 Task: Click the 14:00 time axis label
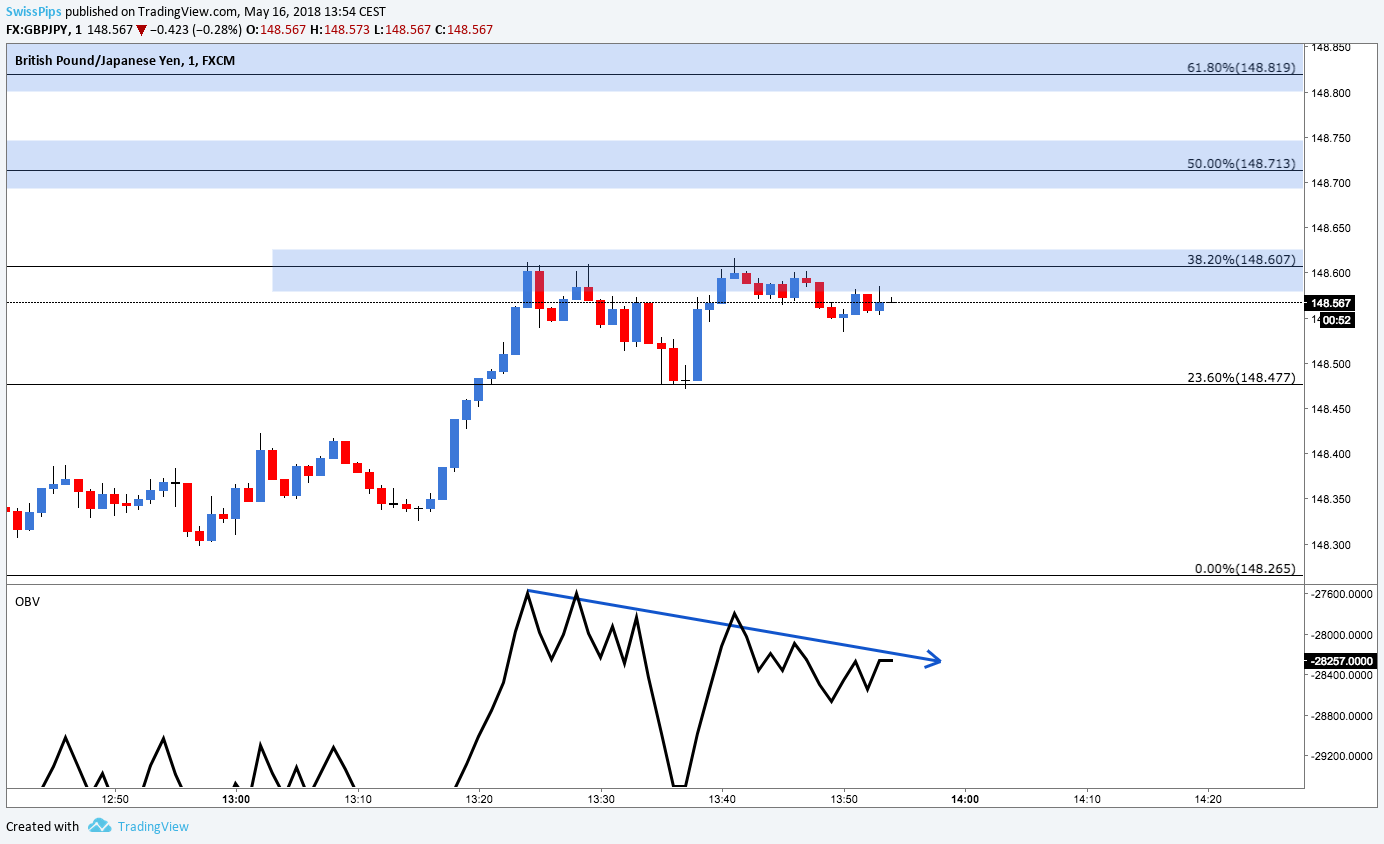965,799
